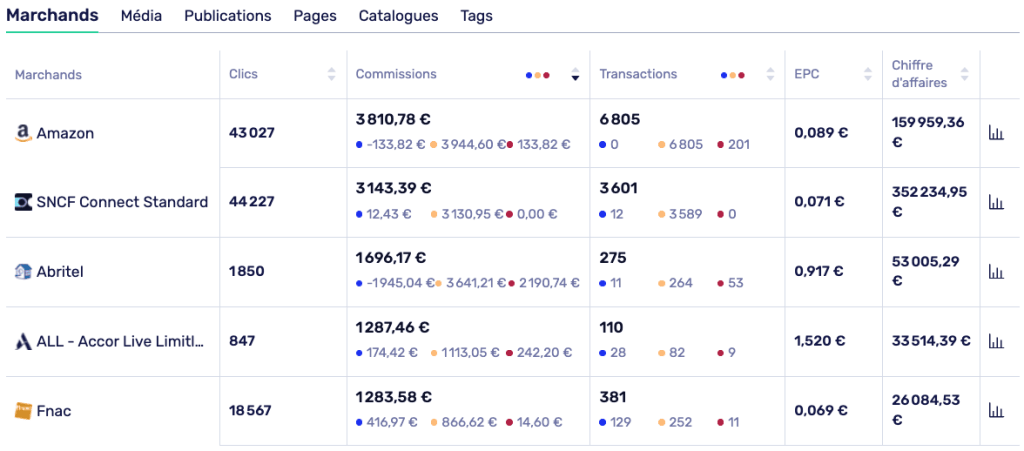The image size is (1024, 451).
Task: Click SNCF transactions total 3 601
Action: click(x=618, y=189)
